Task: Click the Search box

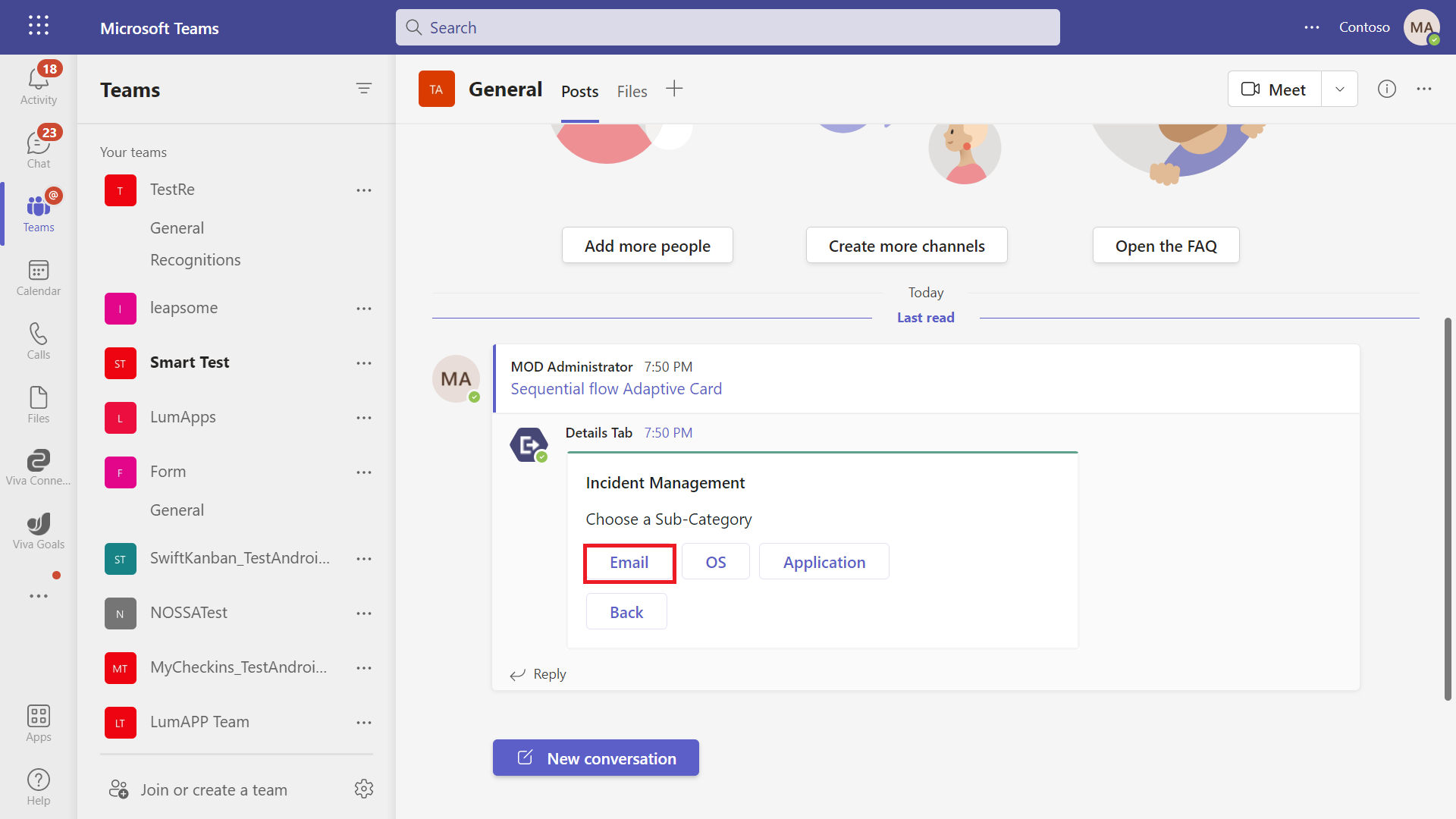Action: [727, 27]
